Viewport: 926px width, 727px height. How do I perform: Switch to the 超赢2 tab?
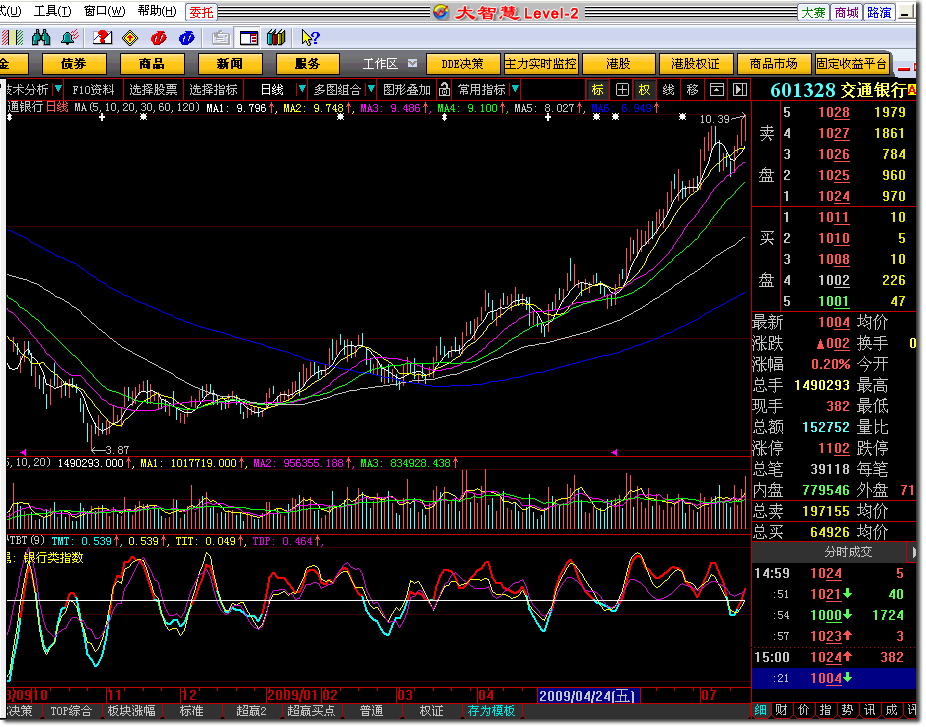(252, 712)
